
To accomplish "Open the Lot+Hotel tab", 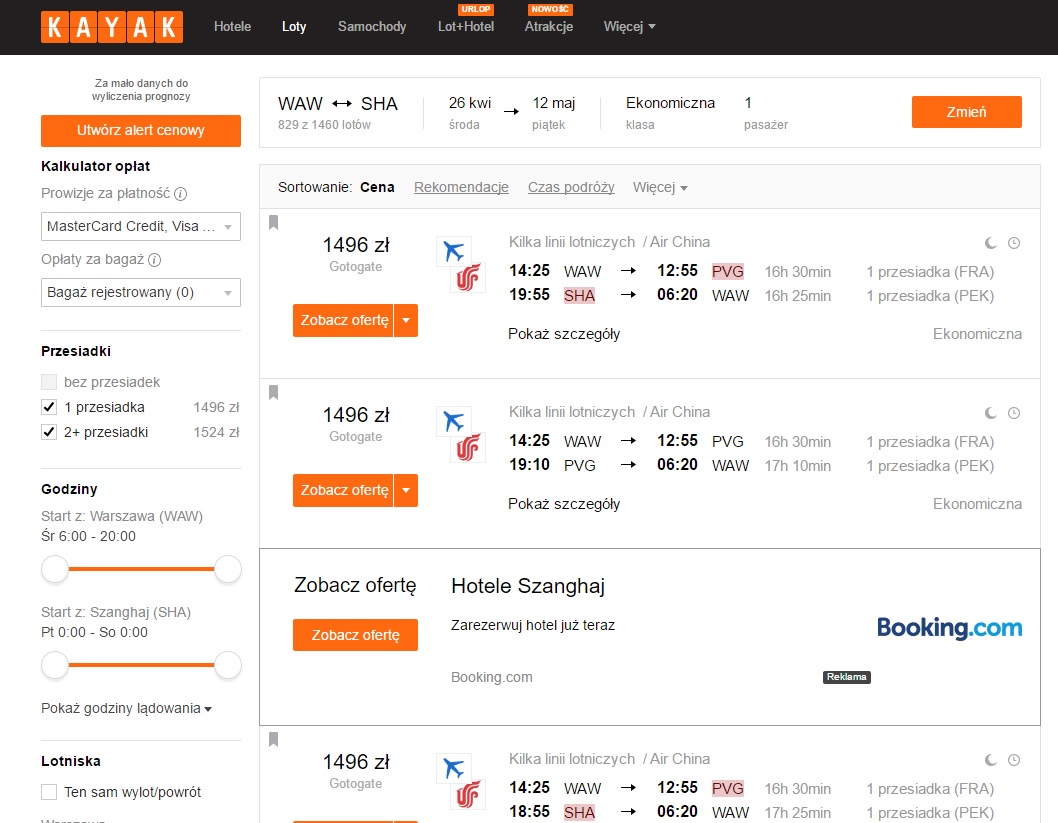I will tap(466, 27).
